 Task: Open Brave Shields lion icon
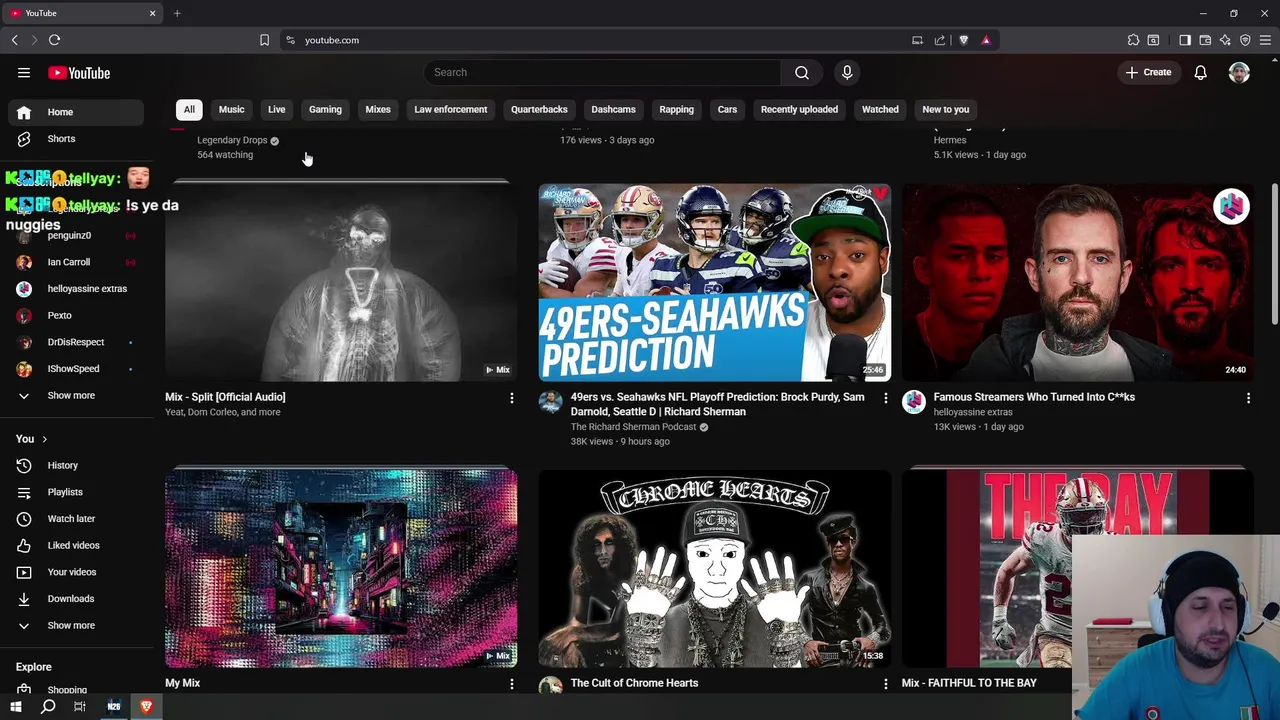coord(963,40)
